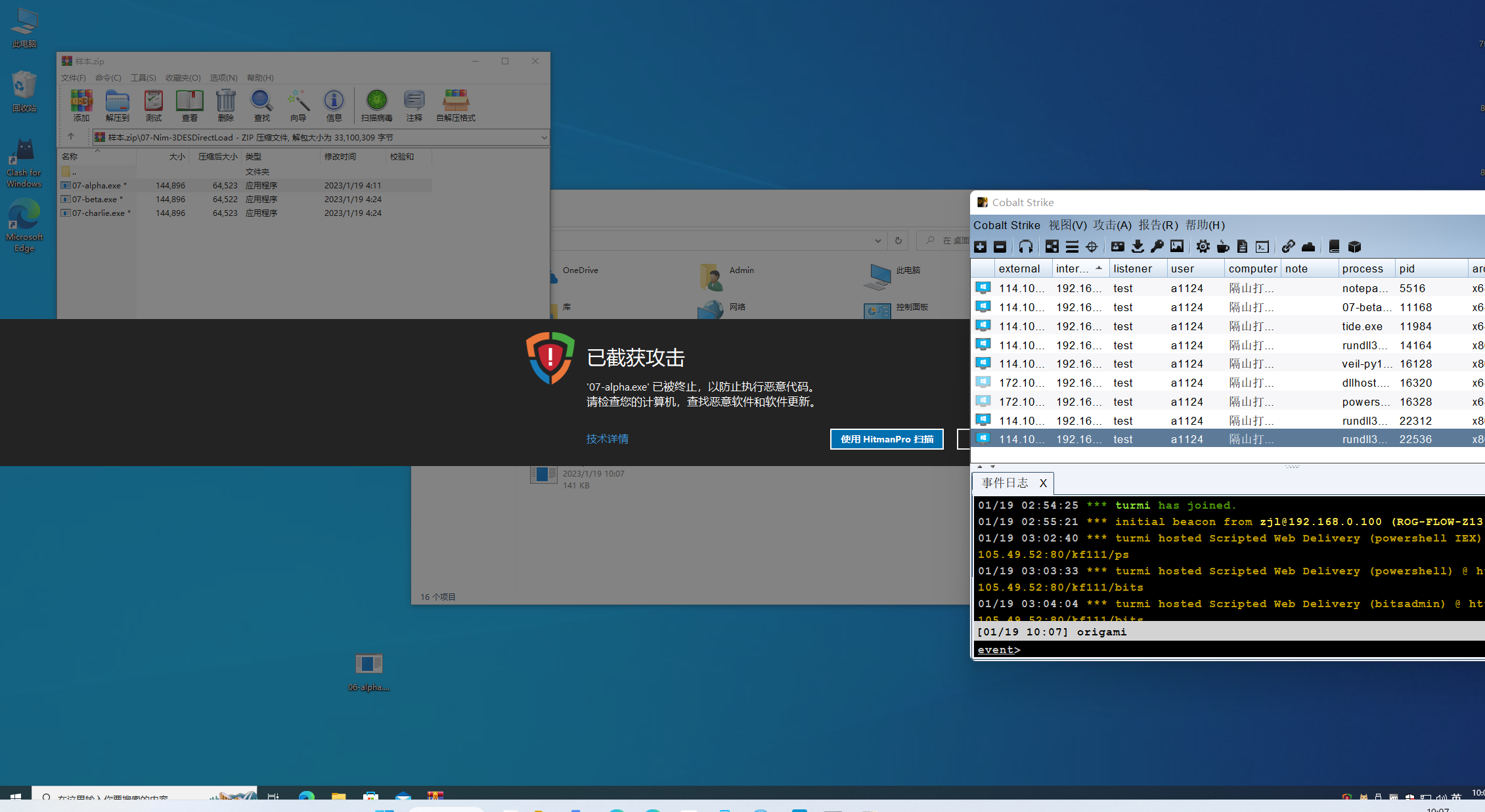Close the 事件日志 tab with X
Viewport: 1485px width, 812px height.
pos(1043,483)
